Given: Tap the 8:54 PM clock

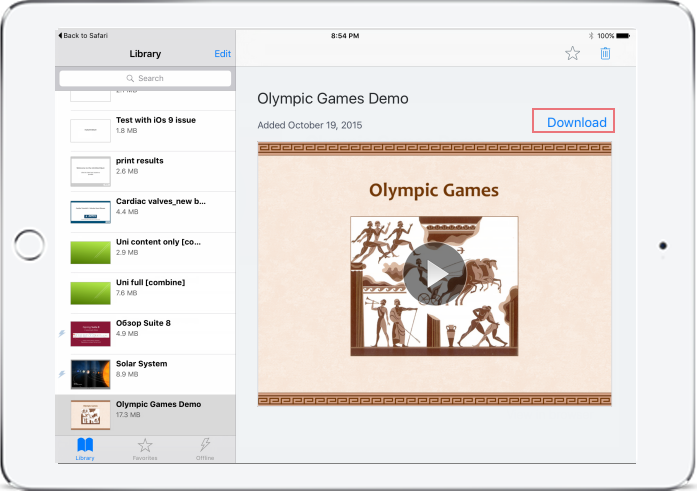Looking at the screenshot, I should (x=345, y=36).
